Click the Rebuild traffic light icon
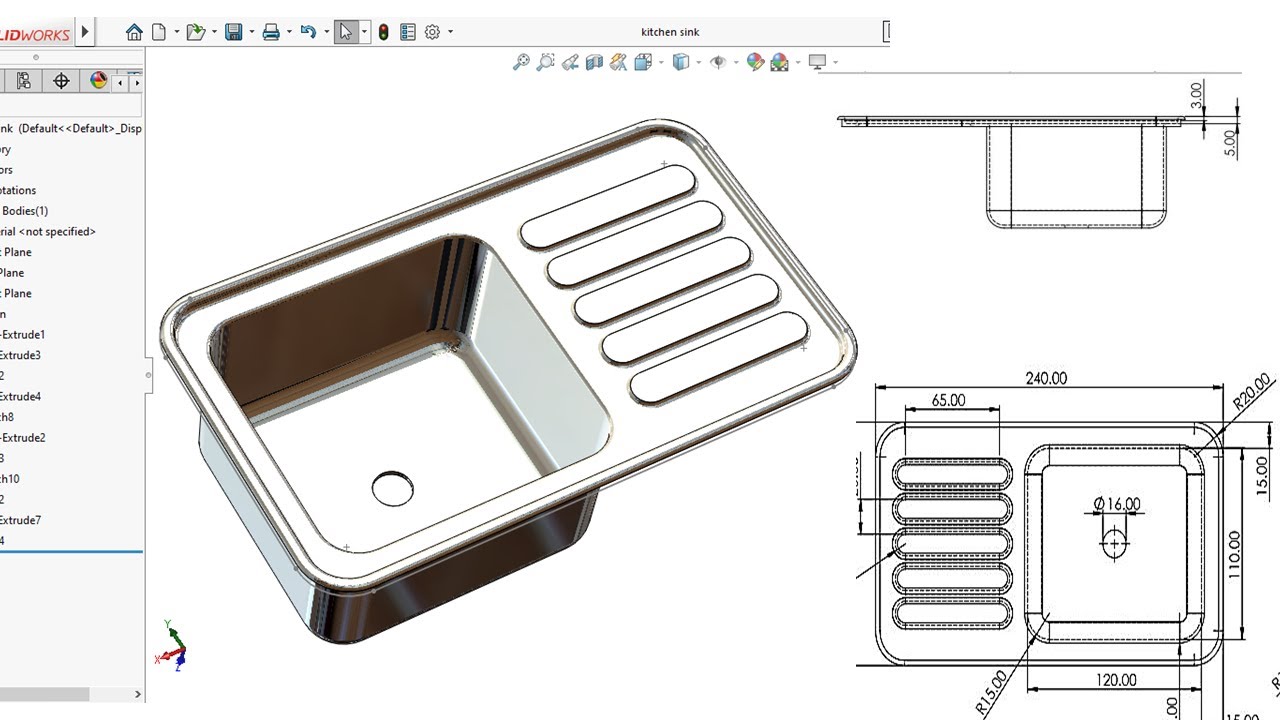The height and width of the screenshot is (720, 1280). (x=383, y=32)
